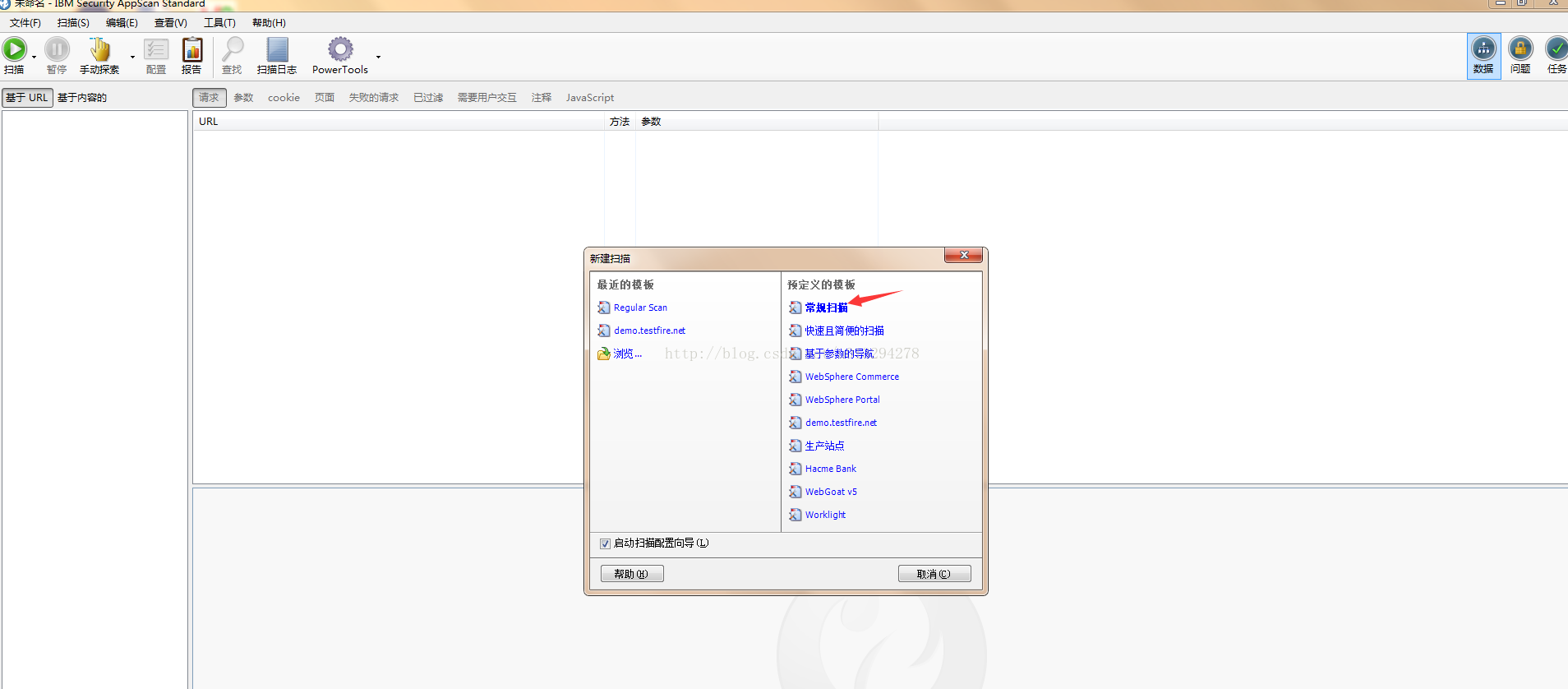Choose 基于参数的导航 template
Image resolution: width=1568 pixels, height=689 pixels.
839,354
